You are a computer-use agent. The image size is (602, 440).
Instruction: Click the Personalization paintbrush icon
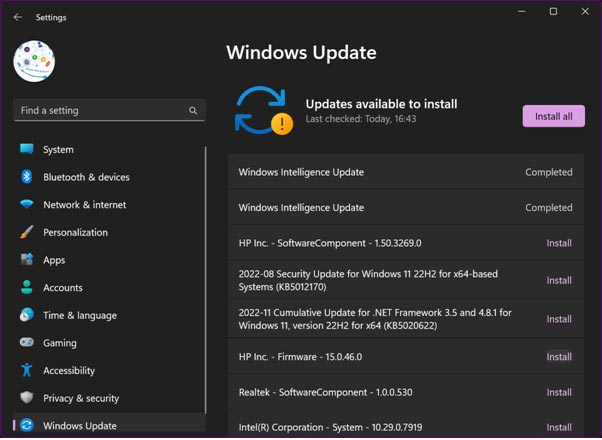click(26, 232)
